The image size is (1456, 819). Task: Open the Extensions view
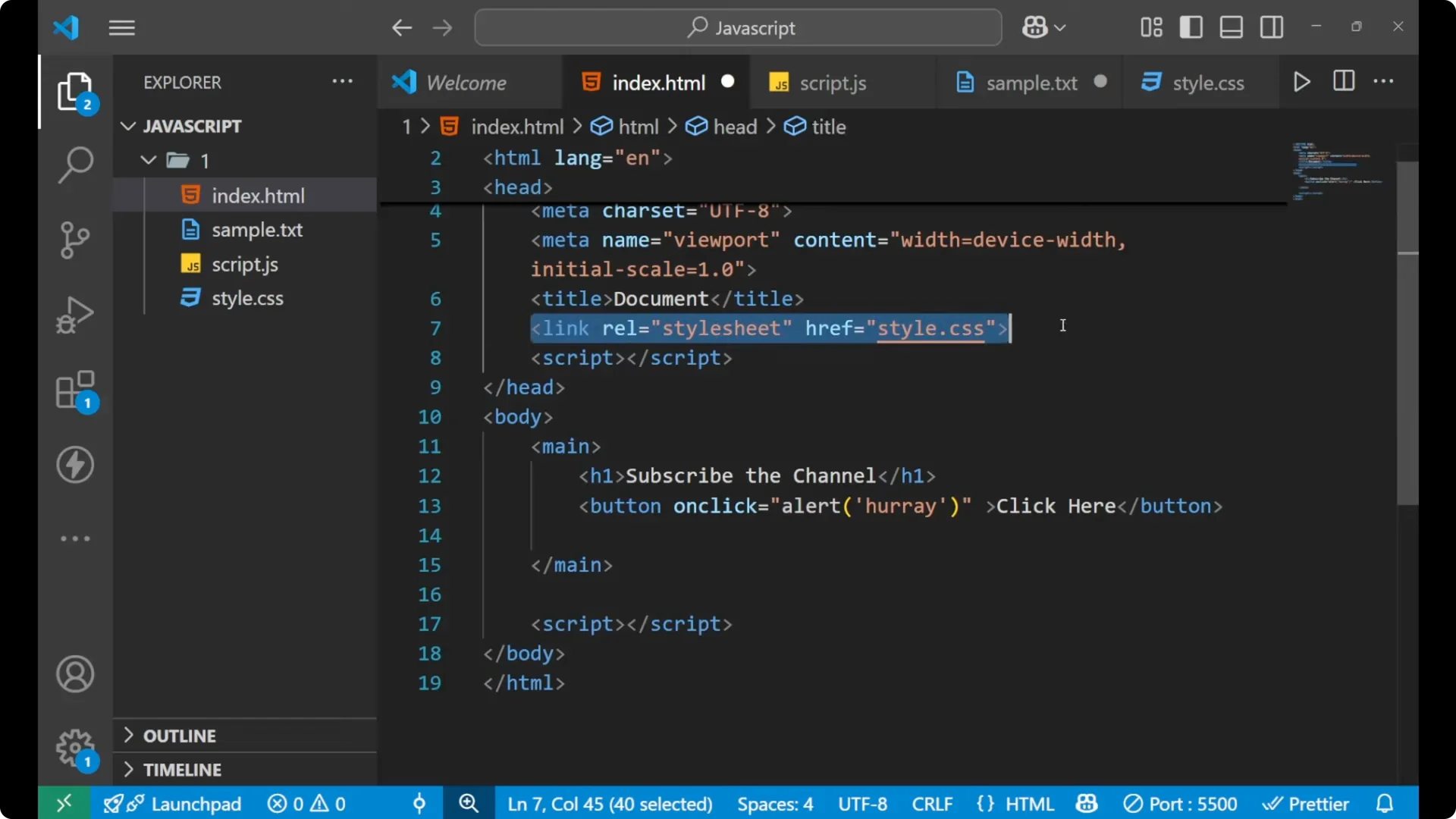[74, 390]
